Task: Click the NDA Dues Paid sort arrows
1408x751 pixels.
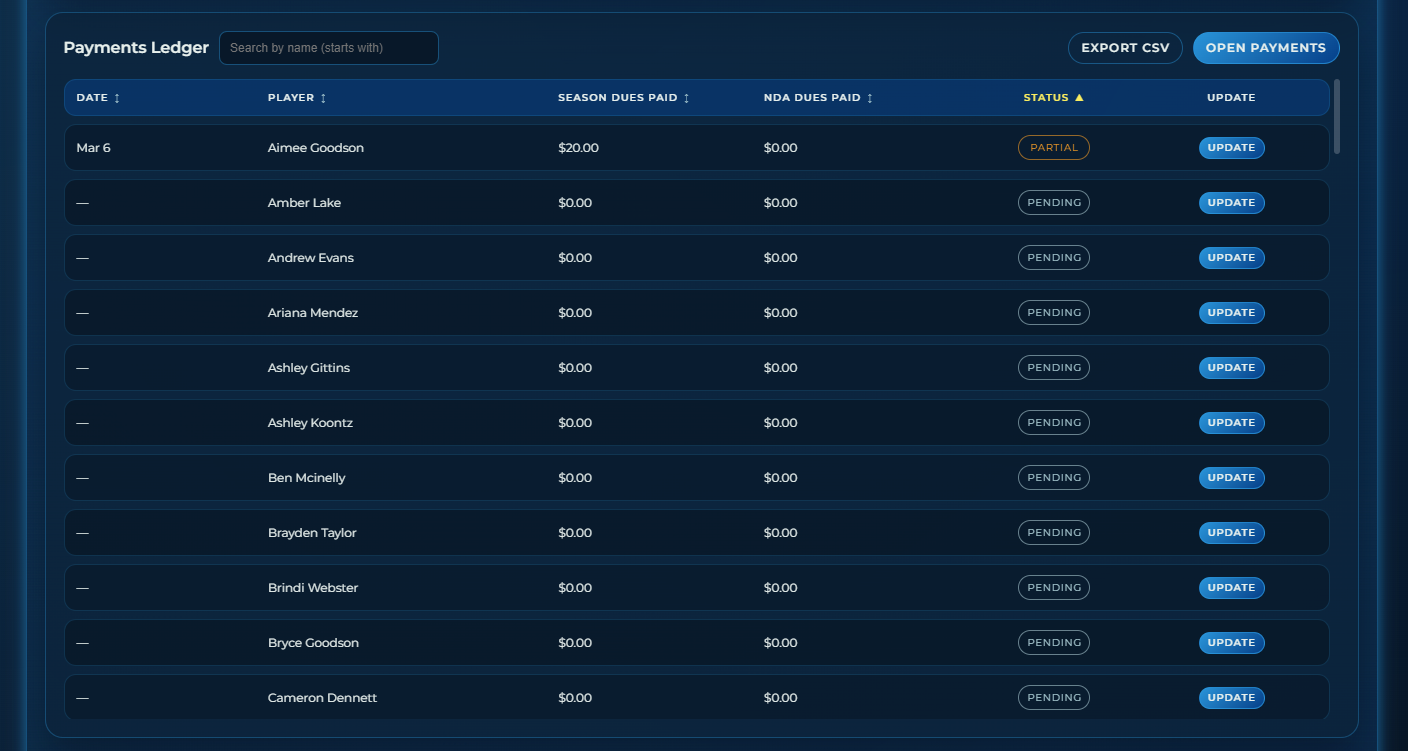Action: tap(869, 97)
